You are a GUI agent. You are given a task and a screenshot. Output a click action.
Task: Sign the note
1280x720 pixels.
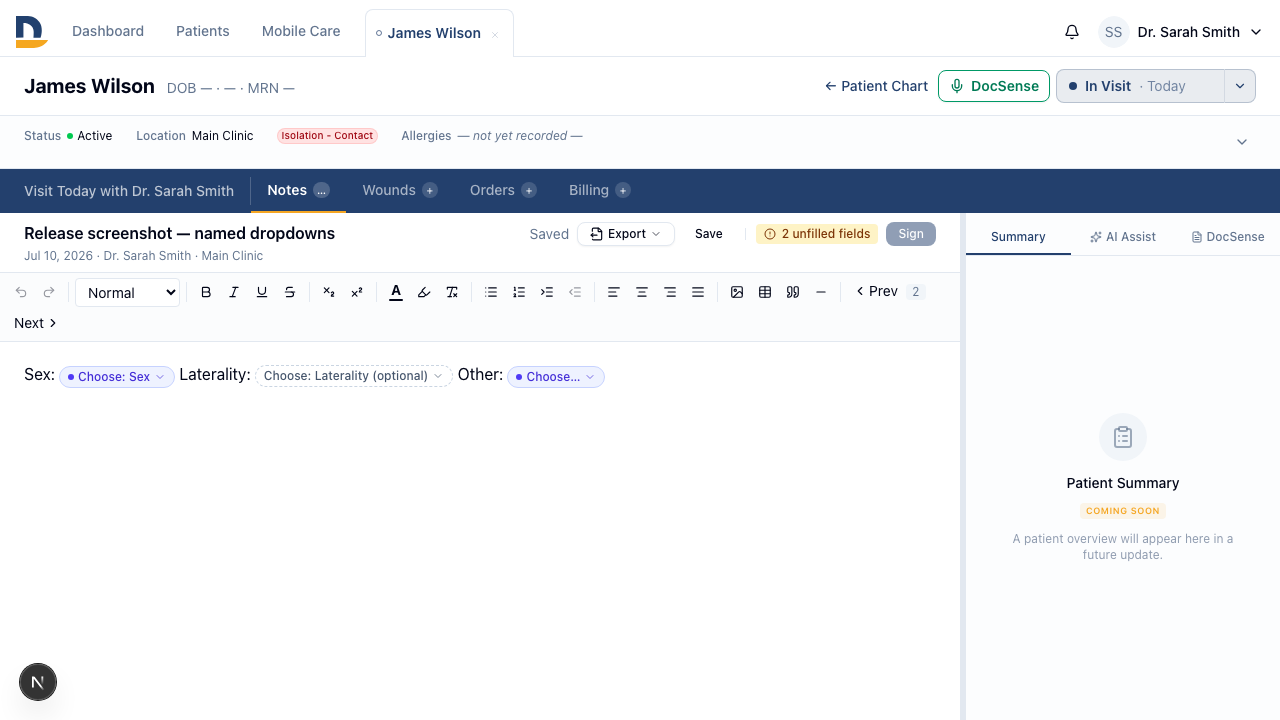coord(911,234)
